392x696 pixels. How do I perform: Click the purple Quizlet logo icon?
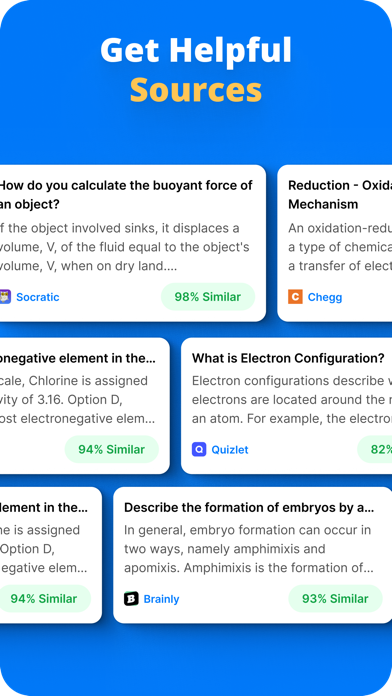click(199, 450)
